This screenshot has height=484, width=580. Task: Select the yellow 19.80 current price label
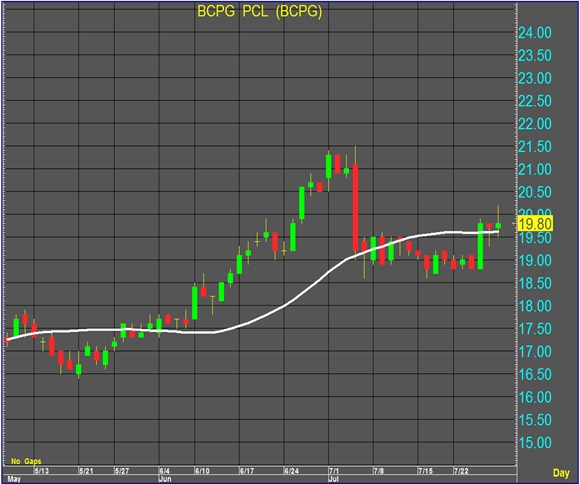coord(535,224)
